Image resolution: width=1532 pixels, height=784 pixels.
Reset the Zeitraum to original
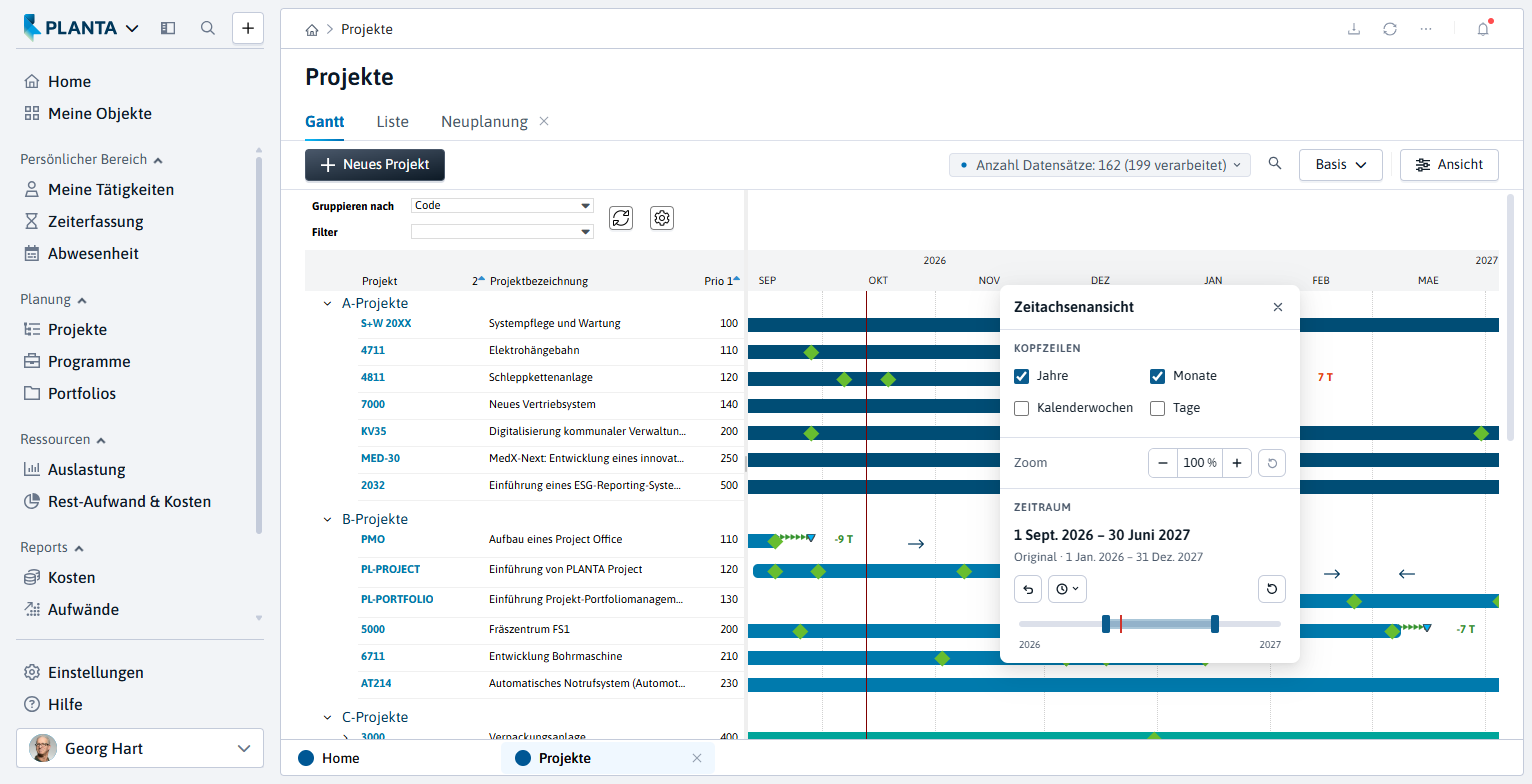coord(1272,589)
